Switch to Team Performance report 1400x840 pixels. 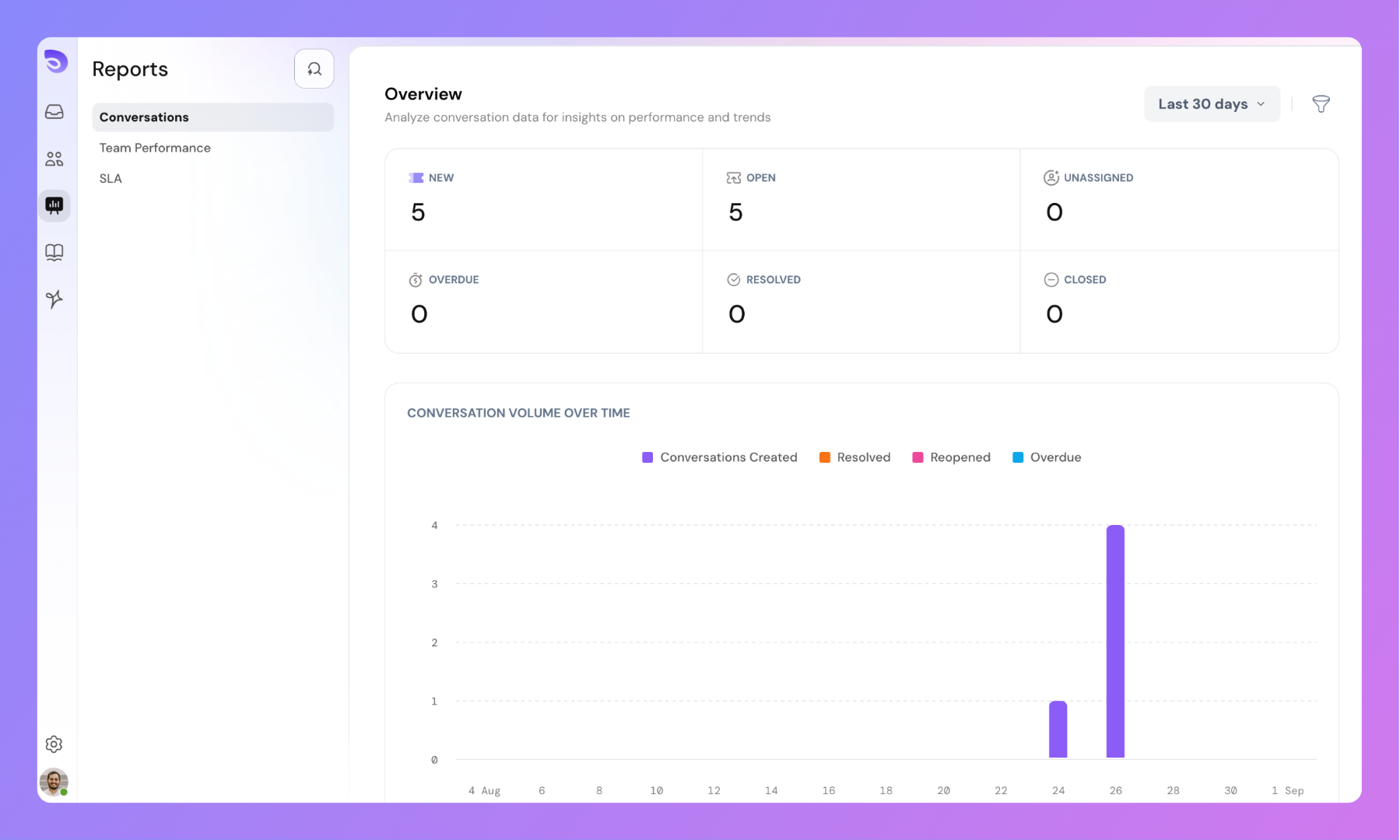[155, 148]
